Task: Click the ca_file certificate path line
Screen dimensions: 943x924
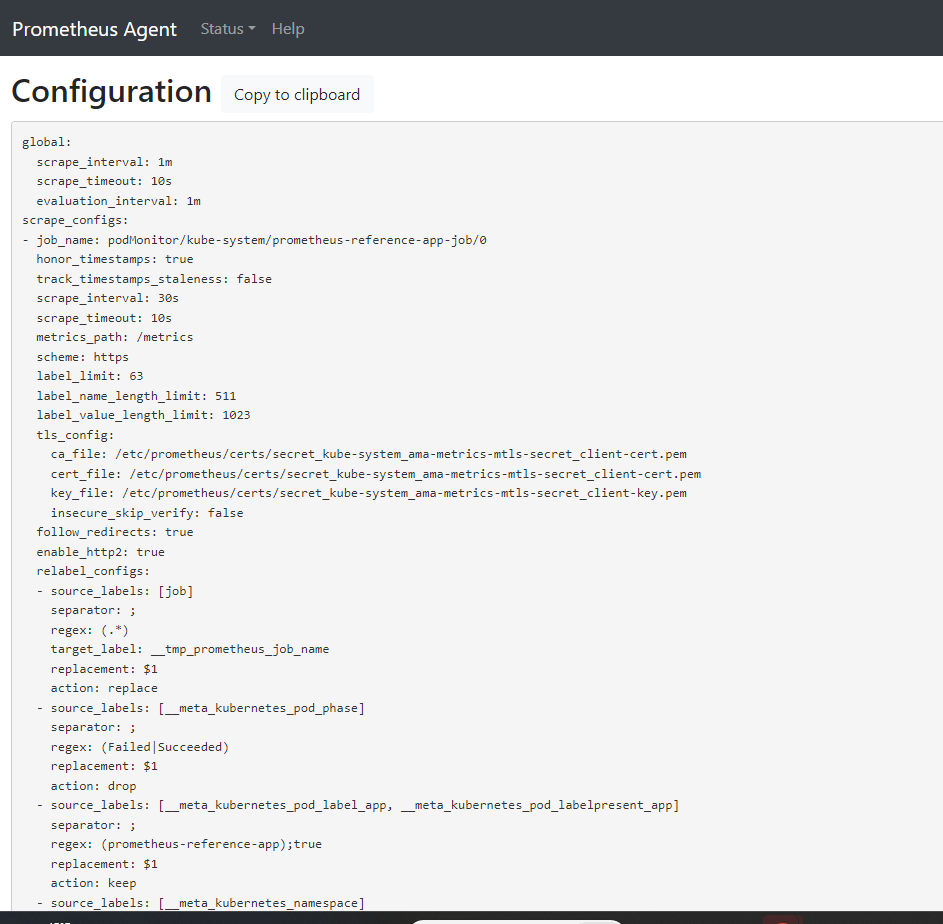Action: [x=369, y=454]
